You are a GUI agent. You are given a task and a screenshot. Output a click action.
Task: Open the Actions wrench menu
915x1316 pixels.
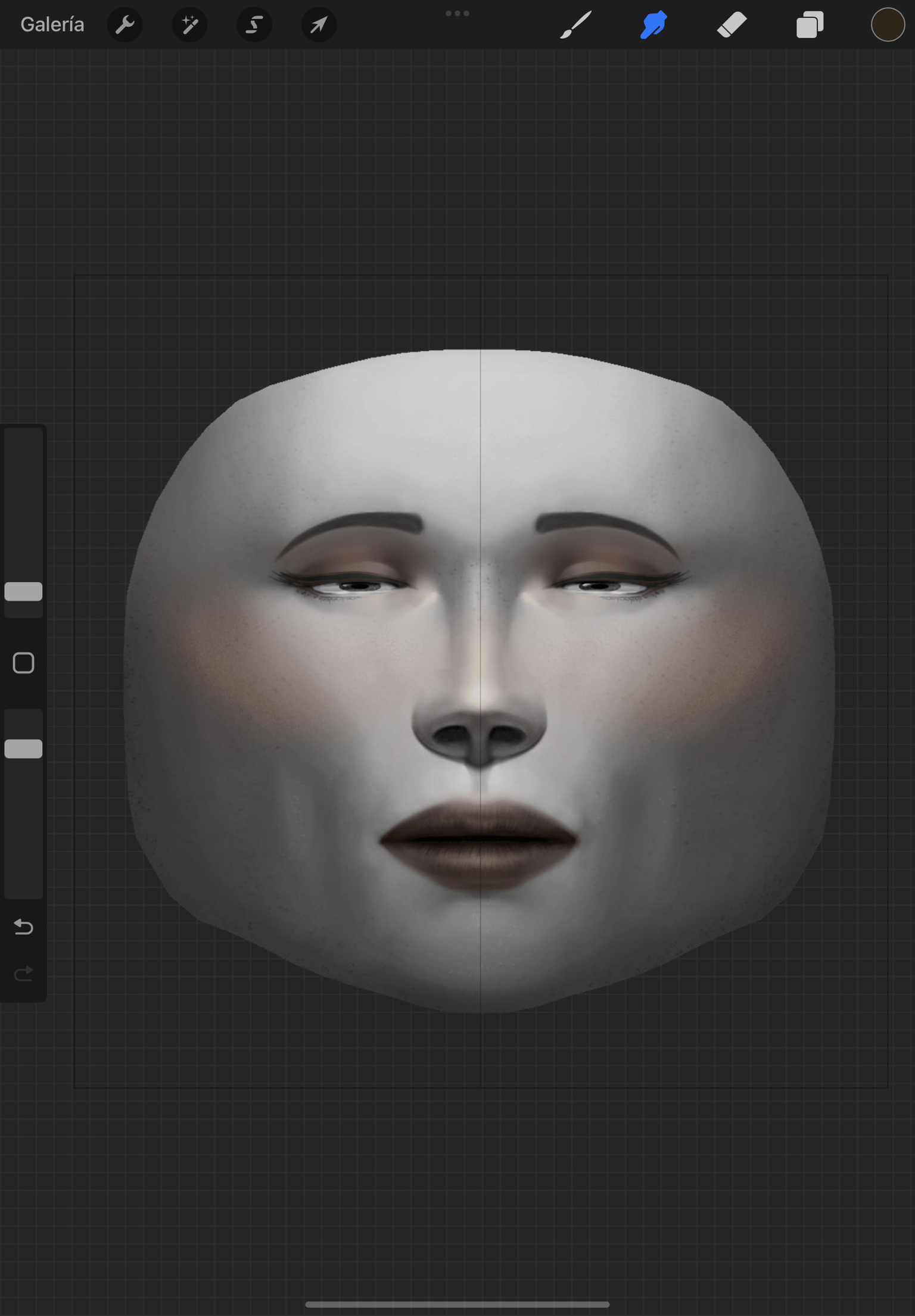[x=125, y=25]
